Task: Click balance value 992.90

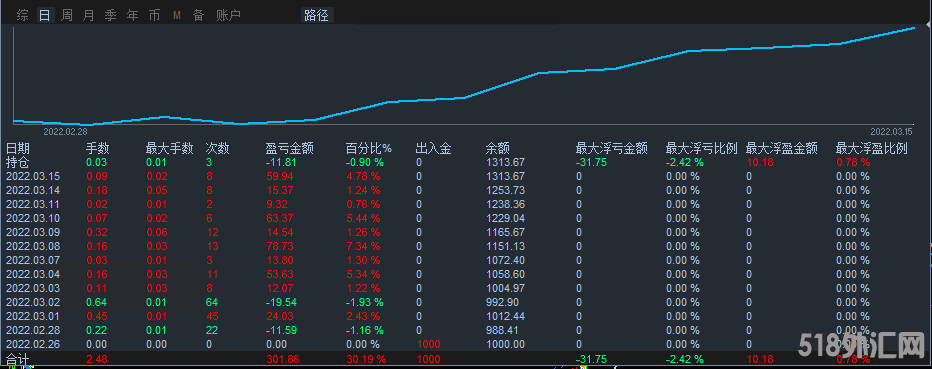Action: point(502,302)
